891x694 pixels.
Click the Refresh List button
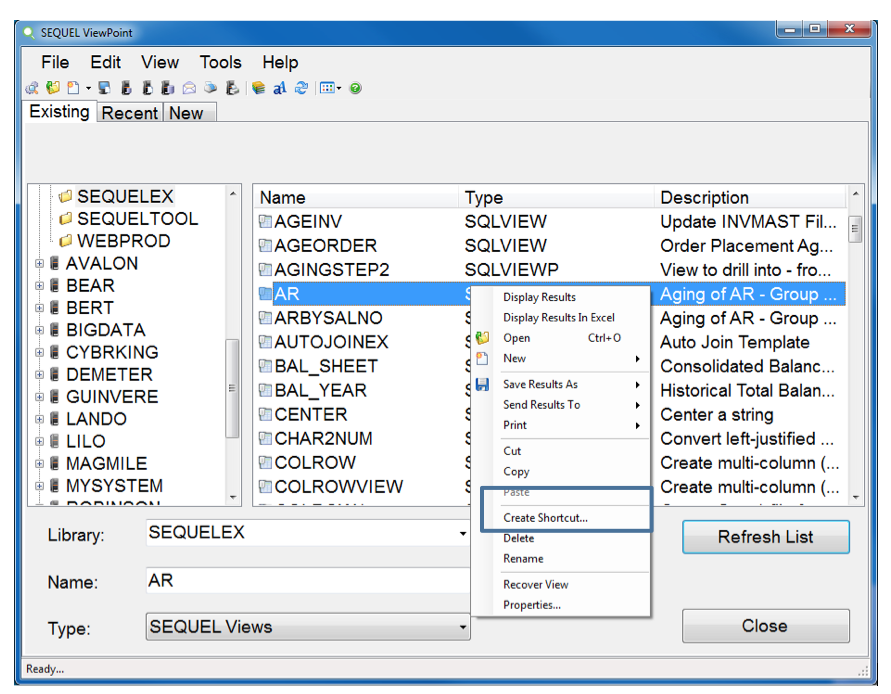tap(765, 537)
